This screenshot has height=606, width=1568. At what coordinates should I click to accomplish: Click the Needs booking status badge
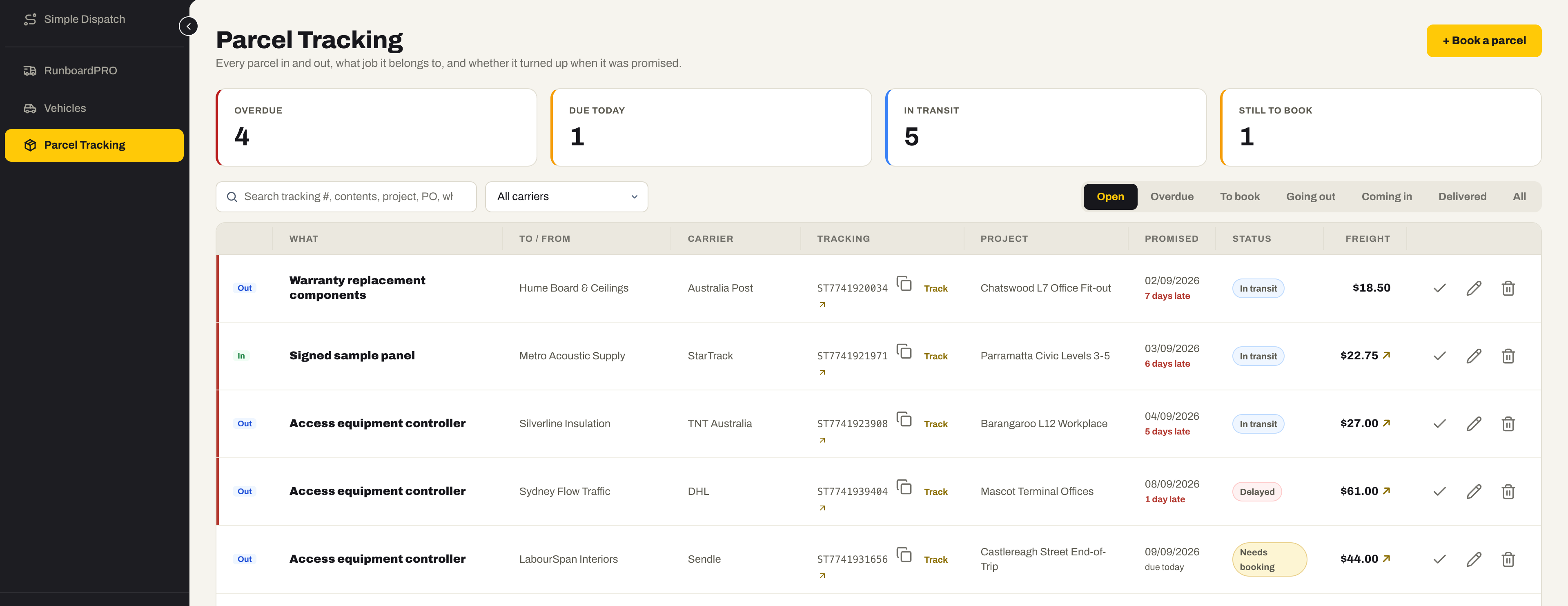coord(1269,560)
